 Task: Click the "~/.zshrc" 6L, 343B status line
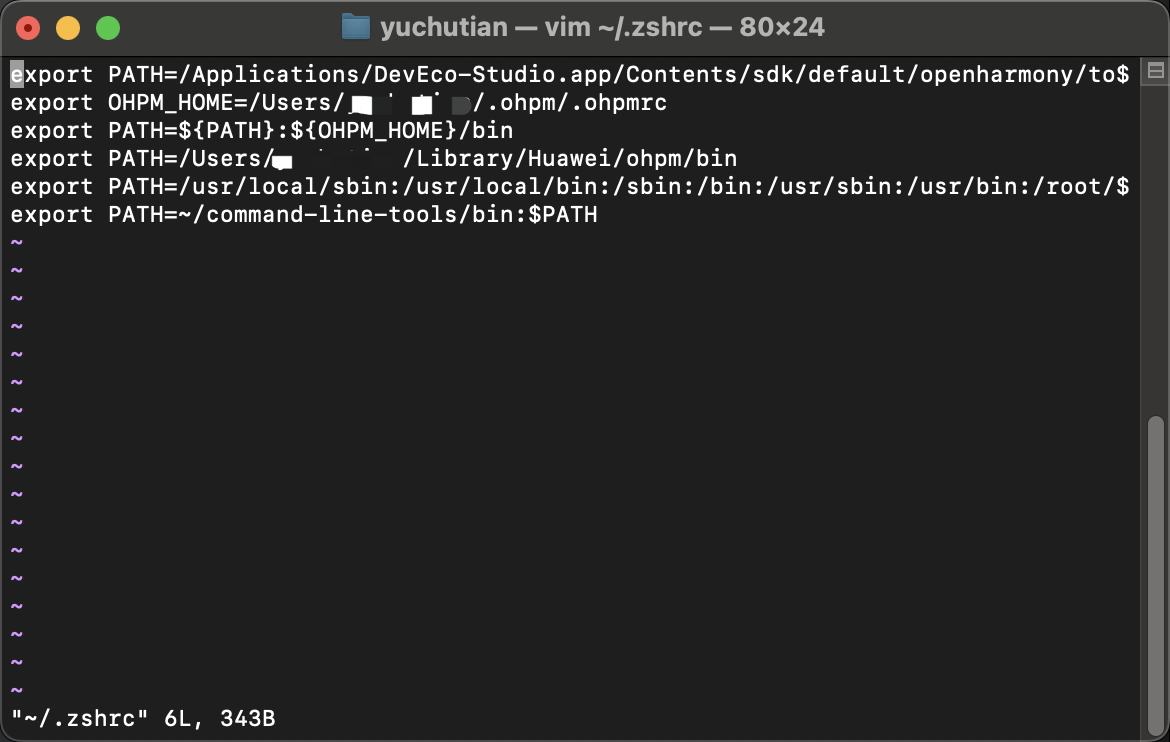coord(143,719)
